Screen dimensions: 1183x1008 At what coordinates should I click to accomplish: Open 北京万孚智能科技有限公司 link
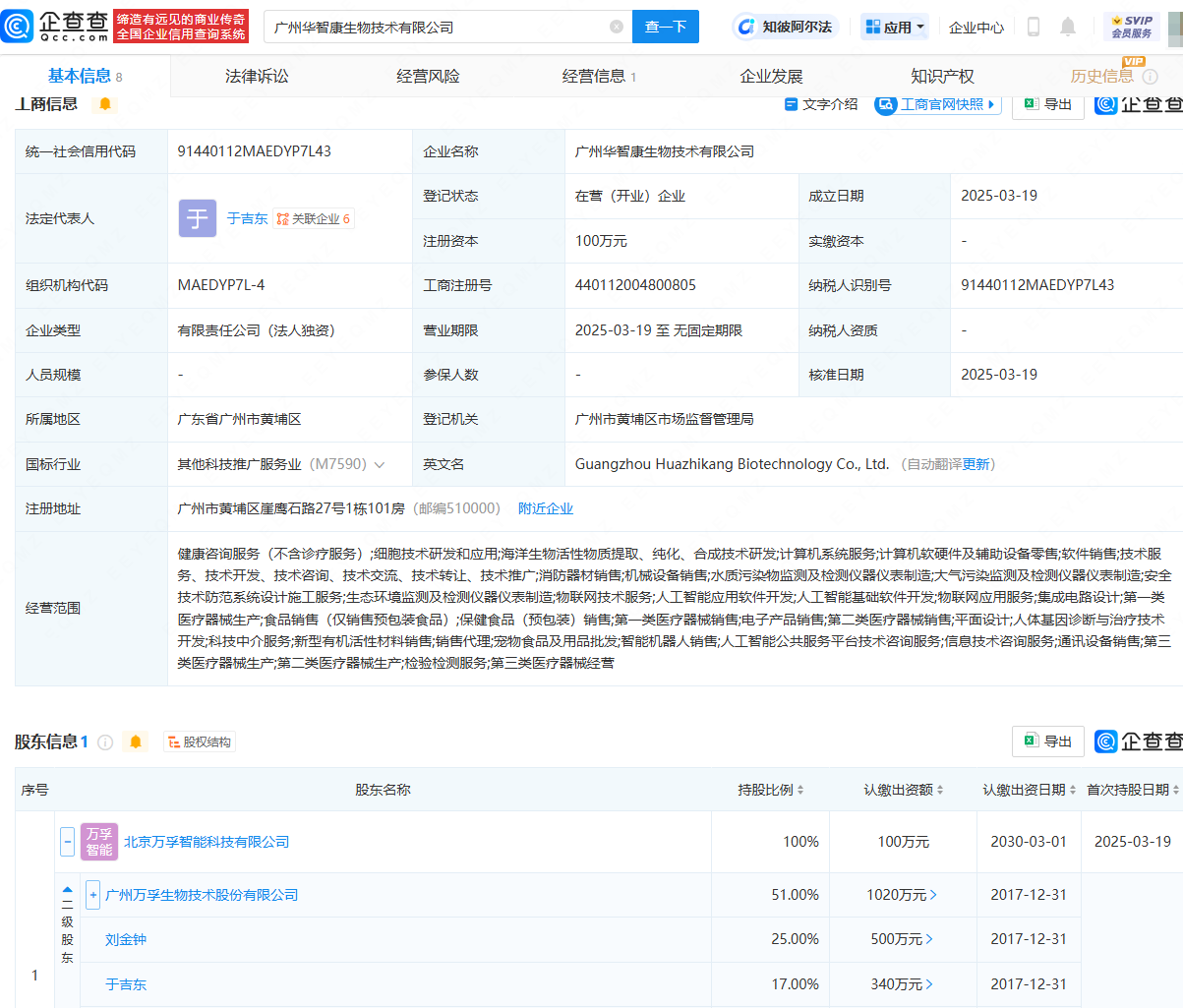click(207, 842)
